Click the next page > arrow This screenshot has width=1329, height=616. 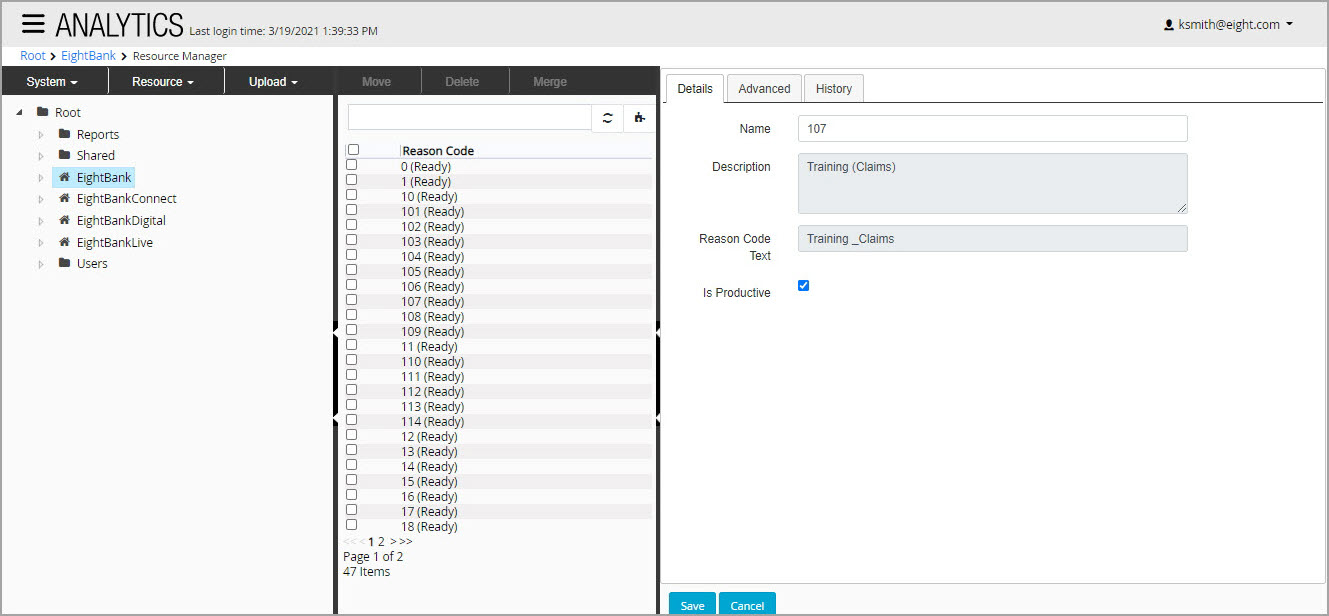coord(393,541)
